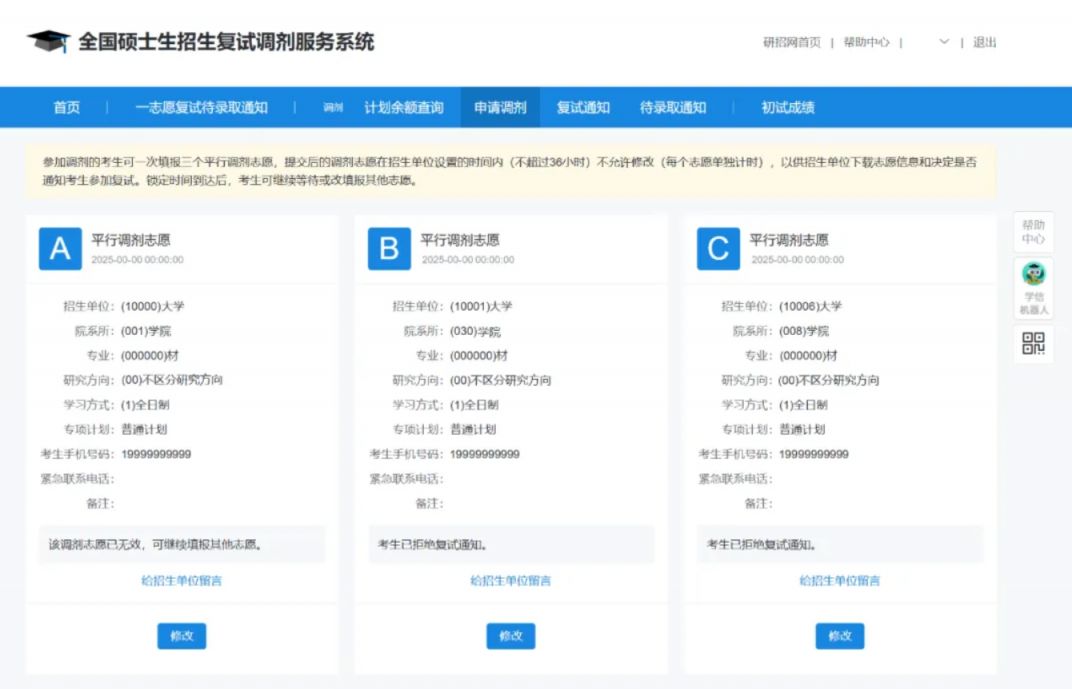This screenshot has width=1072, height=689.
Task: Open the 待录取通知 tab
Action: coord(673,107)
